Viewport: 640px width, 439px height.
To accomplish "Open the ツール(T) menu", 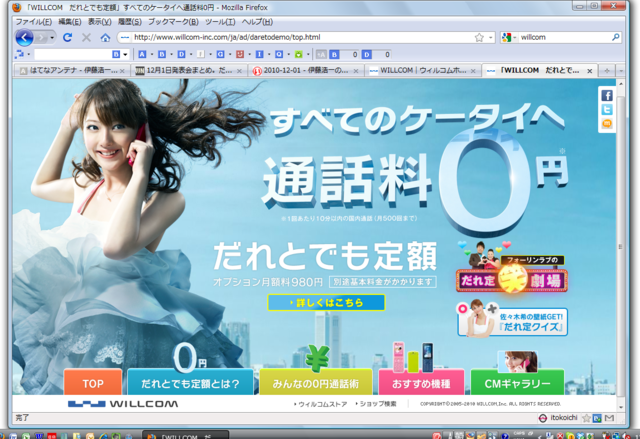I will (x=220, y=22).
